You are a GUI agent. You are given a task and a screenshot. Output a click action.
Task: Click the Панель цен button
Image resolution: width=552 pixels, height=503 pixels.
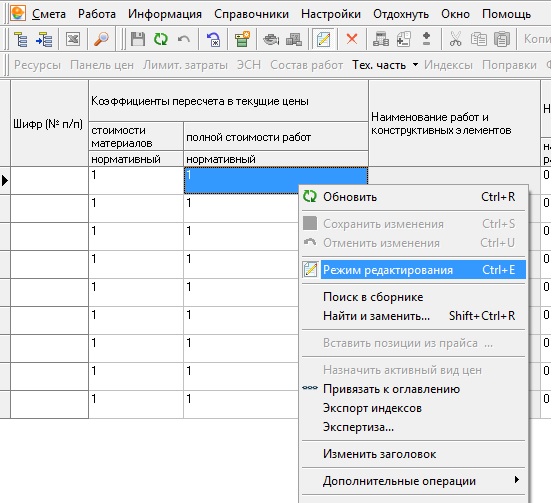point(102,65)
